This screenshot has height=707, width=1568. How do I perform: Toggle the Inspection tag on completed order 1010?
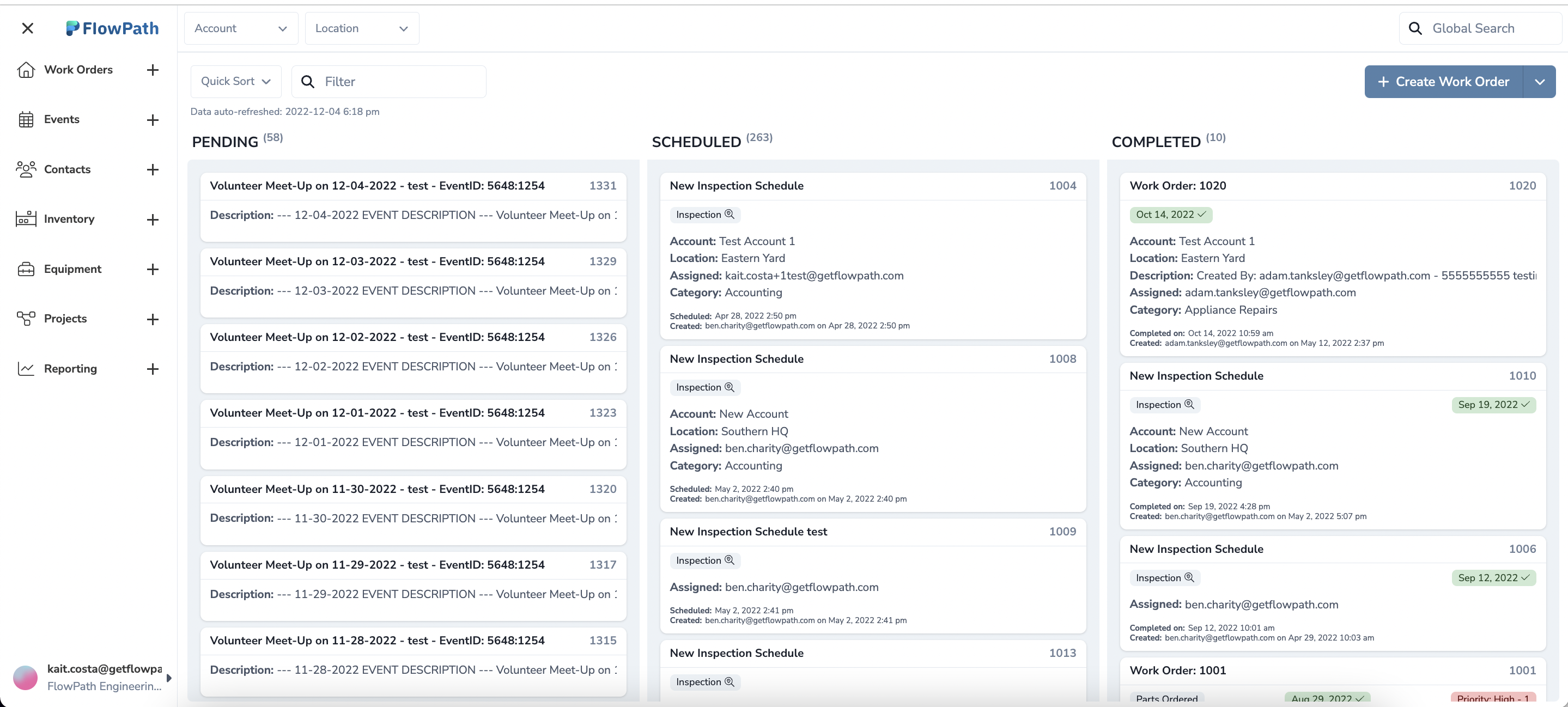[x=1164, y=404]
